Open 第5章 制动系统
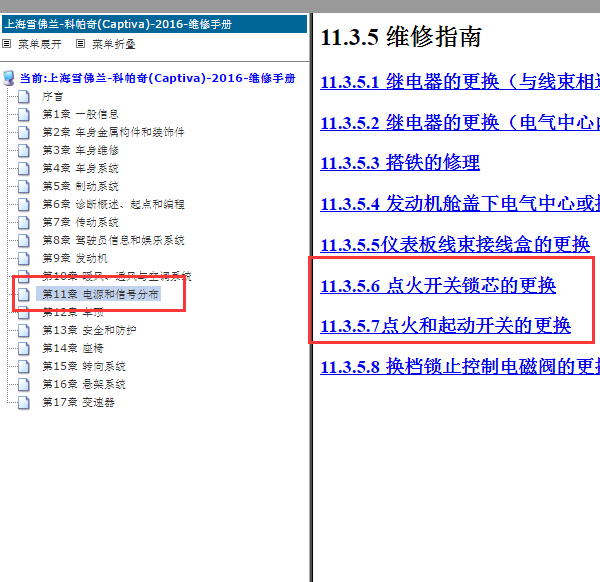This screenshot has width=600, height=582. [80, 186]
